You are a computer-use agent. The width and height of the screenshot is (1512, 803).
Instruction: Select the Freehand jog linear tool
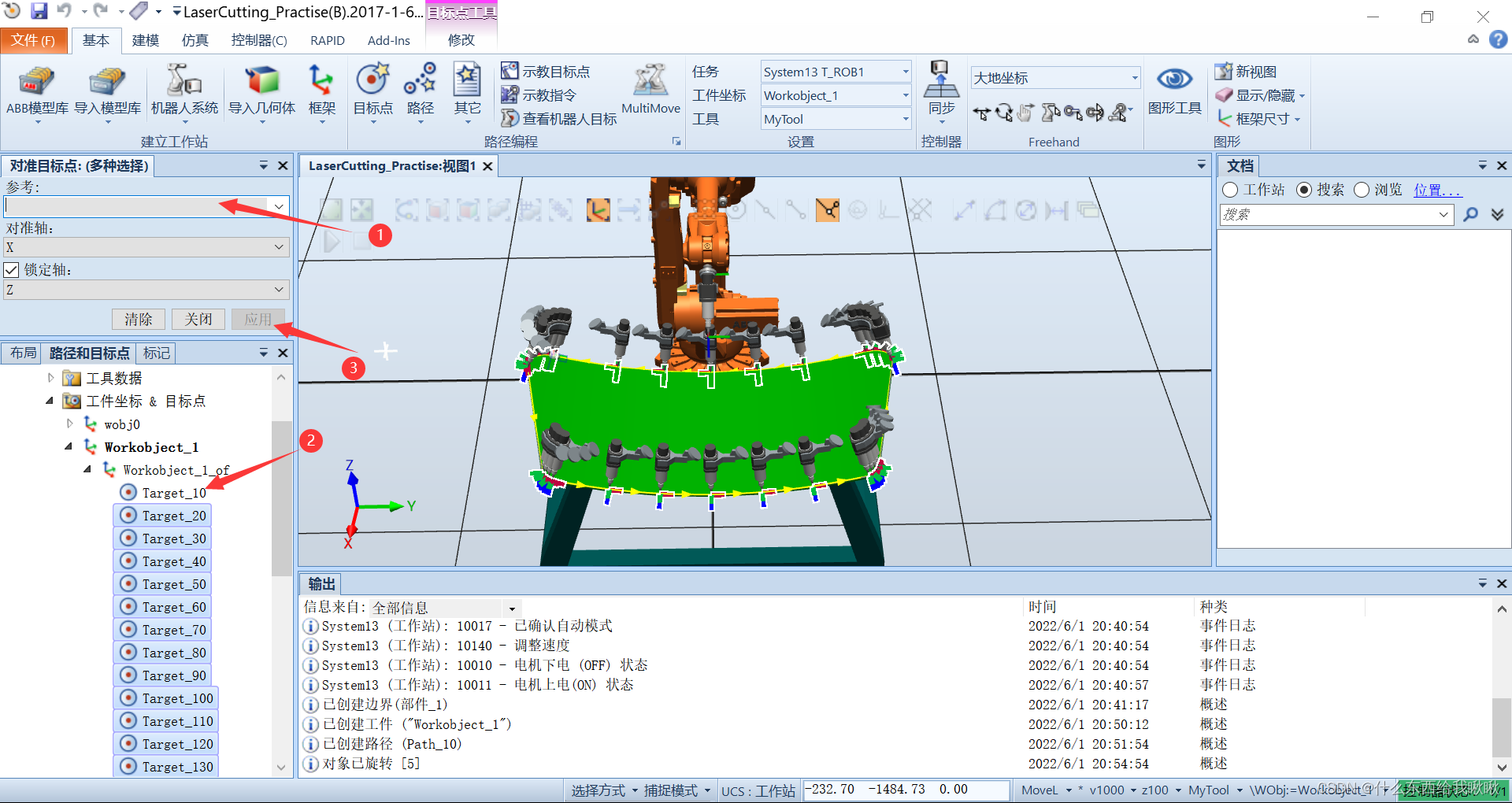[1073, 113]
